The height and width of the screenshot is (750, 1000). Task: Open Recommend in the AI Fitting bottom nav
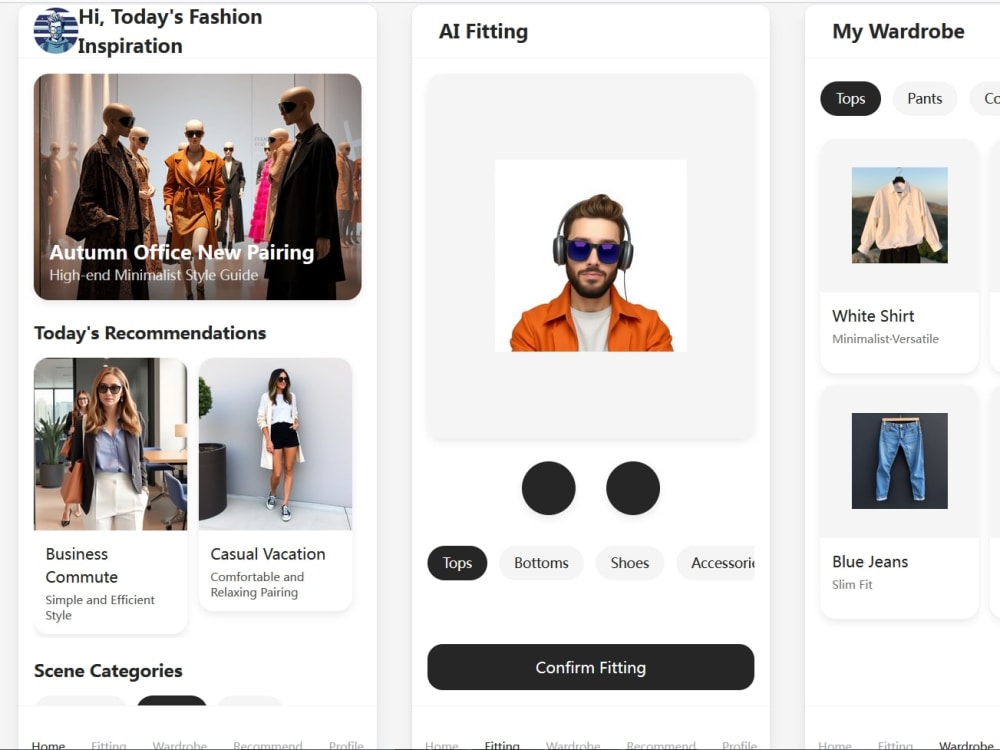[661, 744]
